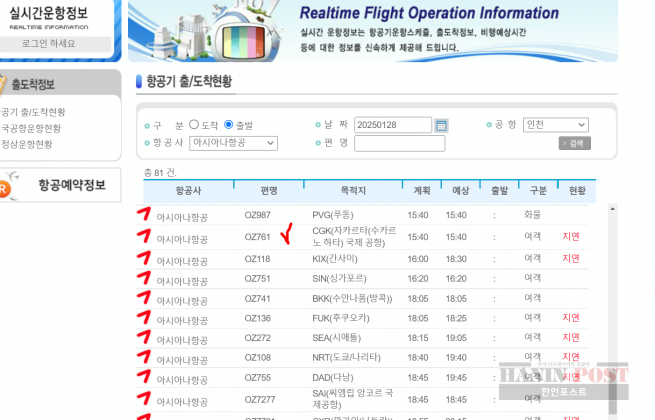655x420 pixels.
Task: Open the 공항 dropdown showing 인천
Action: (x=556, y=125)
